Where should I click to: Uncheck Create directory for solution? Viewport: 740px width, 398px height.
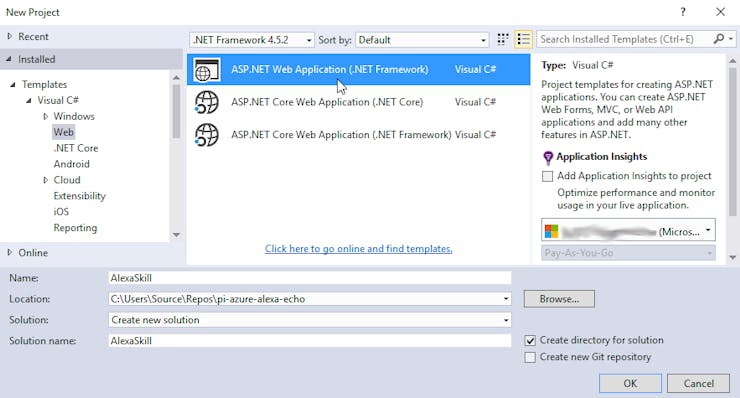(530, 340)
